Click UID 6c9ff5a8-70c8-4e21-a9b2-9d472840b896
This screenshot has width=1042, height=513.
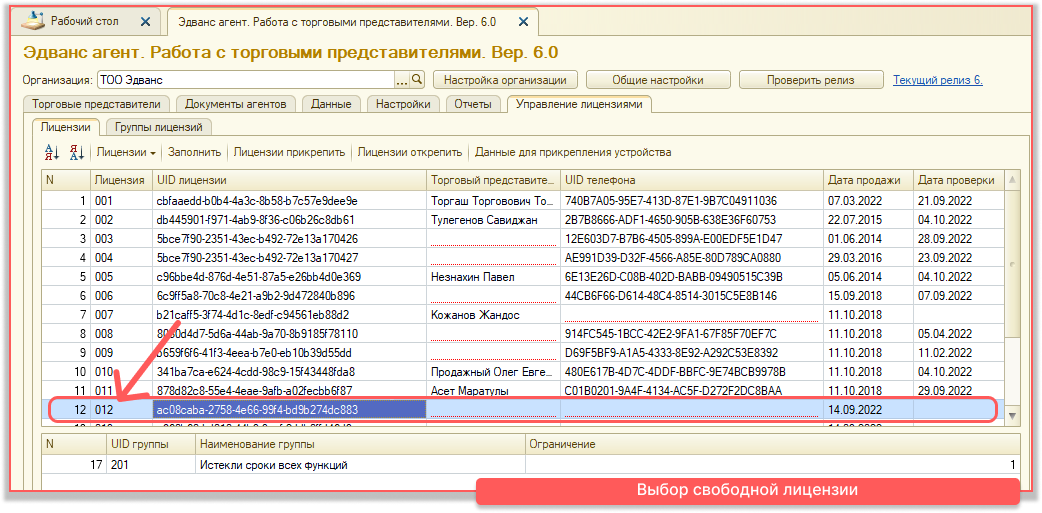tap(290, 296)
